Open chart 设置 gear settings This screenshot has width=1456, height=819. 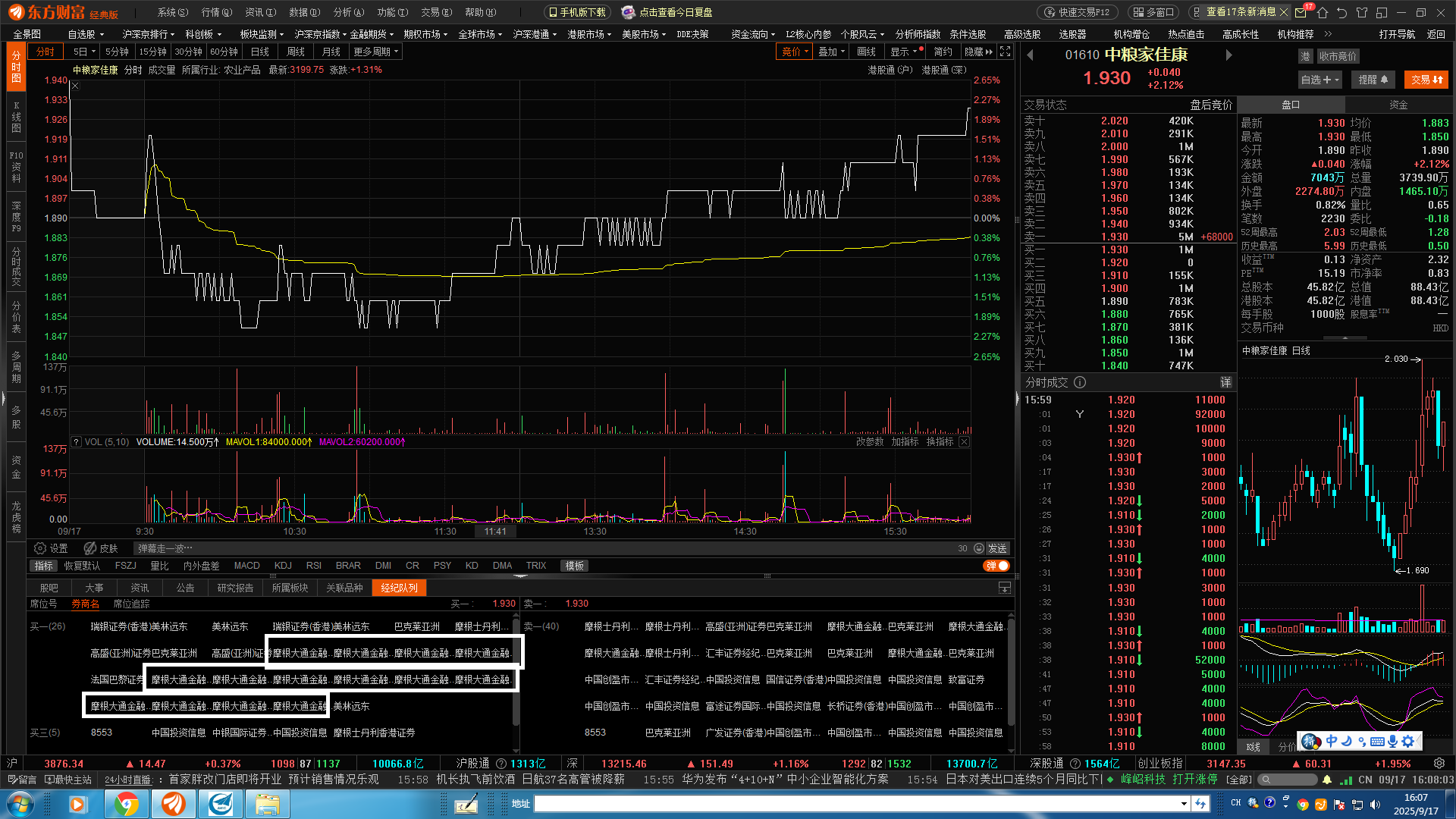(x=52, y=548)
